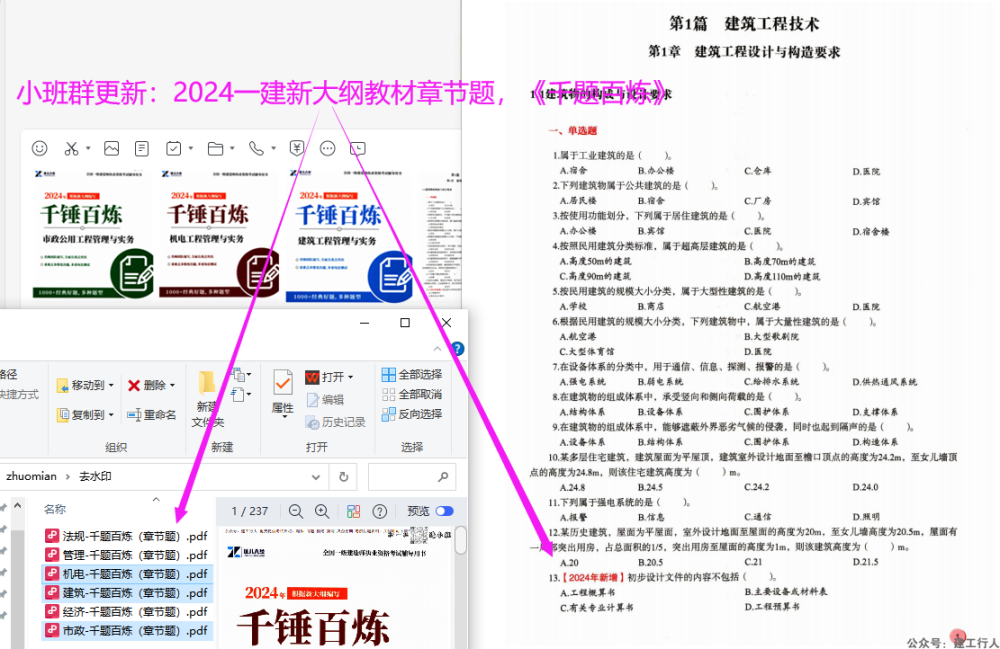Image resolution: width=1000 pixels, height=649 pixels.
Task: Click the folder icon in chat toolbar
Action: [x=216, y=149]
